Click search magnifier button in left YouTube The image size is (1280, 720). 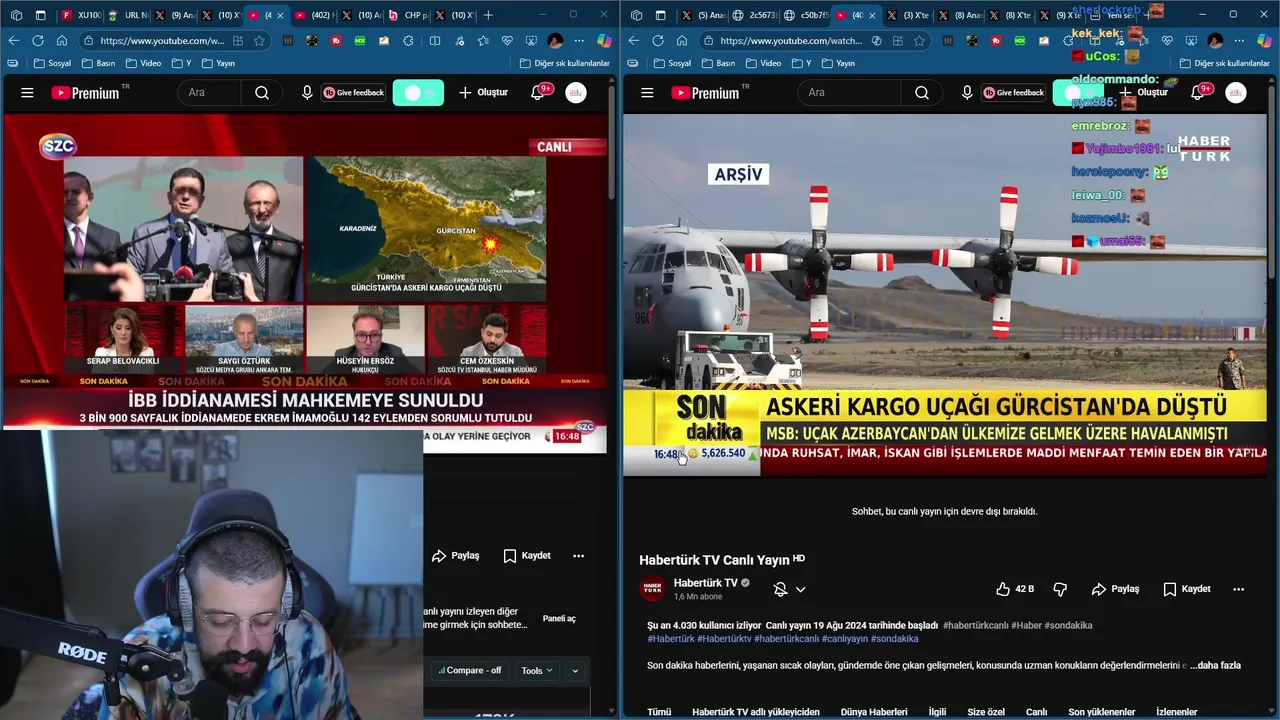[262, 93]
